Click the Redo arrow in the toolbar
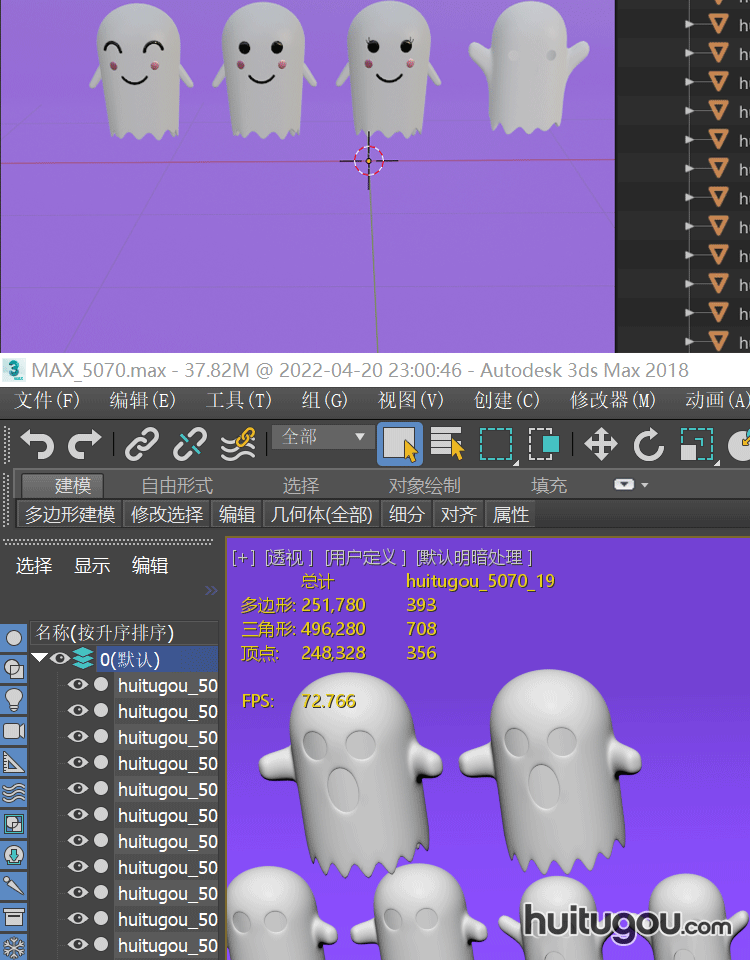750x960 pixels. tap(85, 443)
